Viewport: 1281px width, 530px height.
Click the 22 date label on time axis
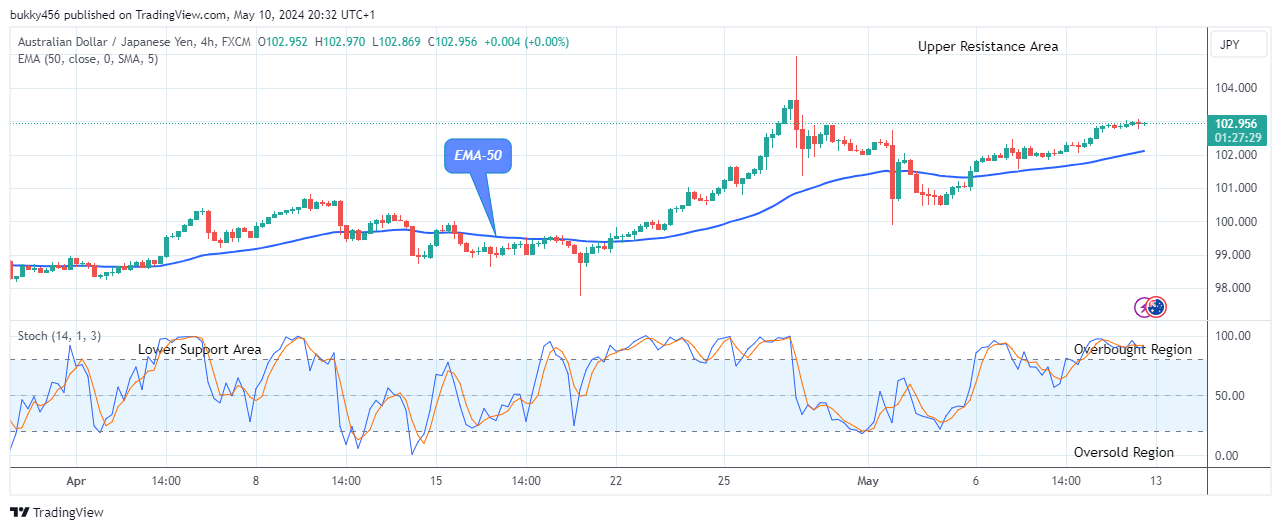[616, 481]
